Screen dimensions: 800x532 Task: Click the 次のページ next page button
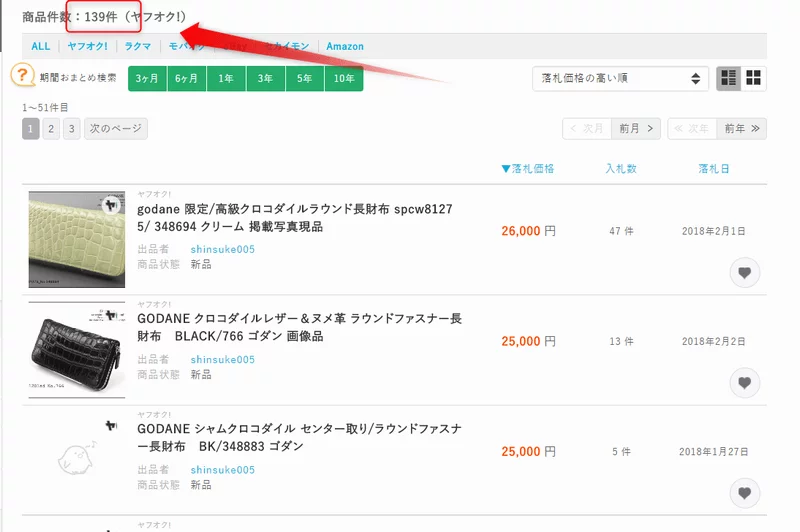(116, 129)
